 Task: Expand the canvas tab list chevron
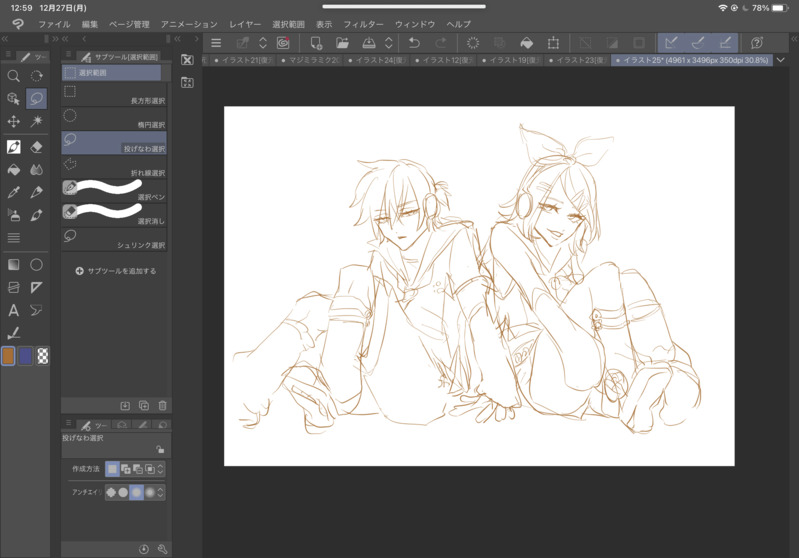tap(781, 60)
